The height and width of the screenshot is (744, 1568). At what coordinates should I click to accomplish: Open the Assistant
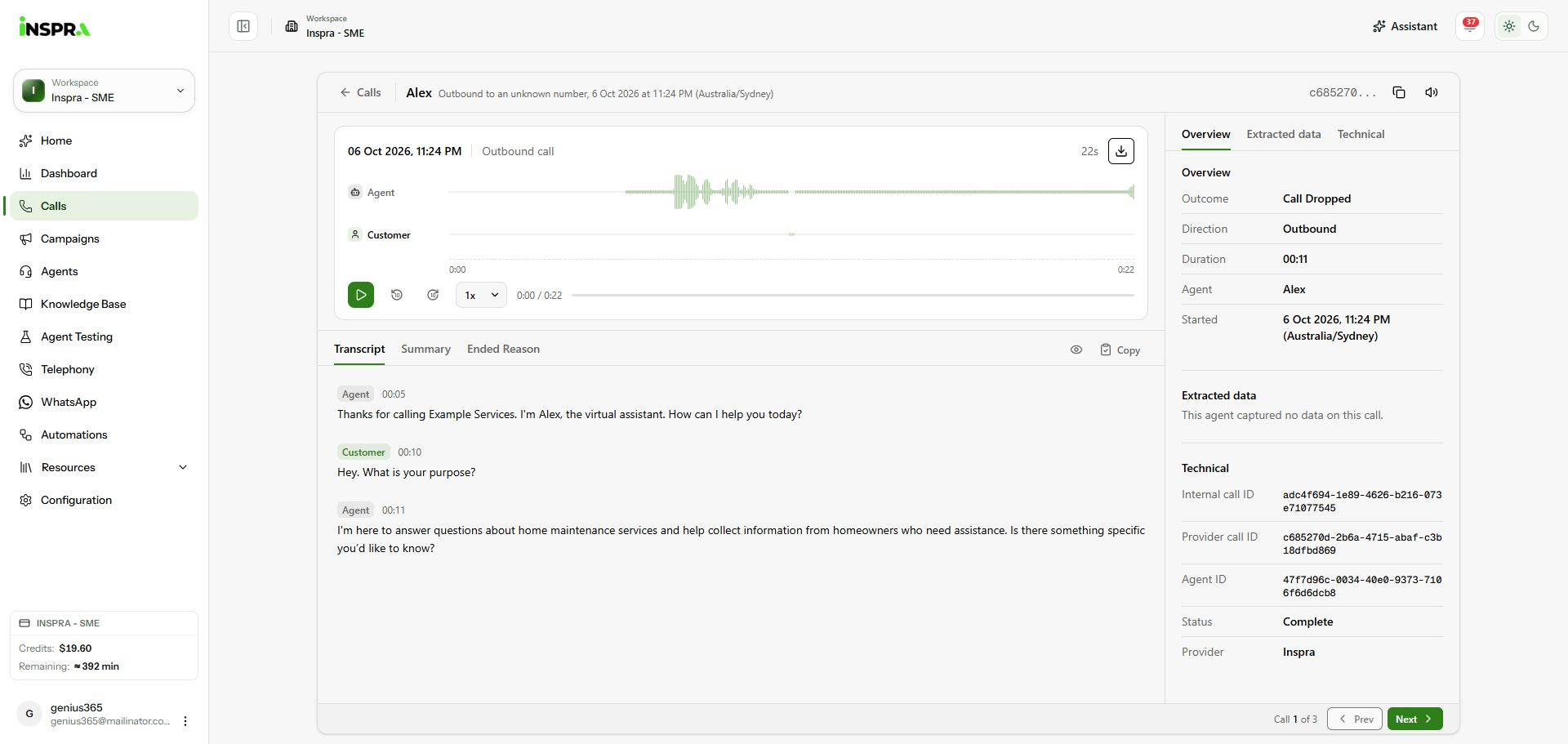(1405, 26)
